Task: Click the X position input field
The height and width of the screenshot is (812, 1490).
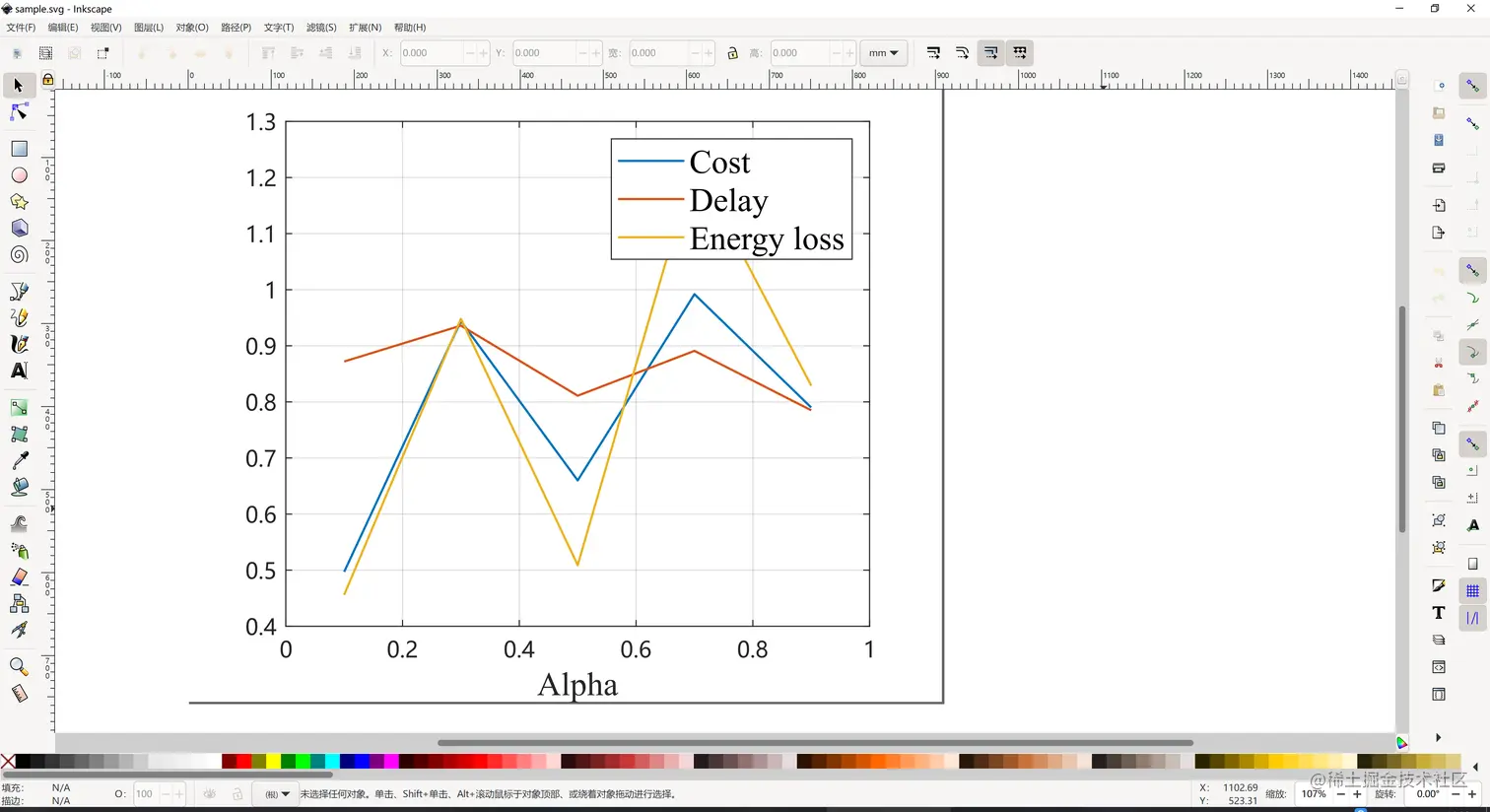Action: pyautogui.click(x=431, y=53)
